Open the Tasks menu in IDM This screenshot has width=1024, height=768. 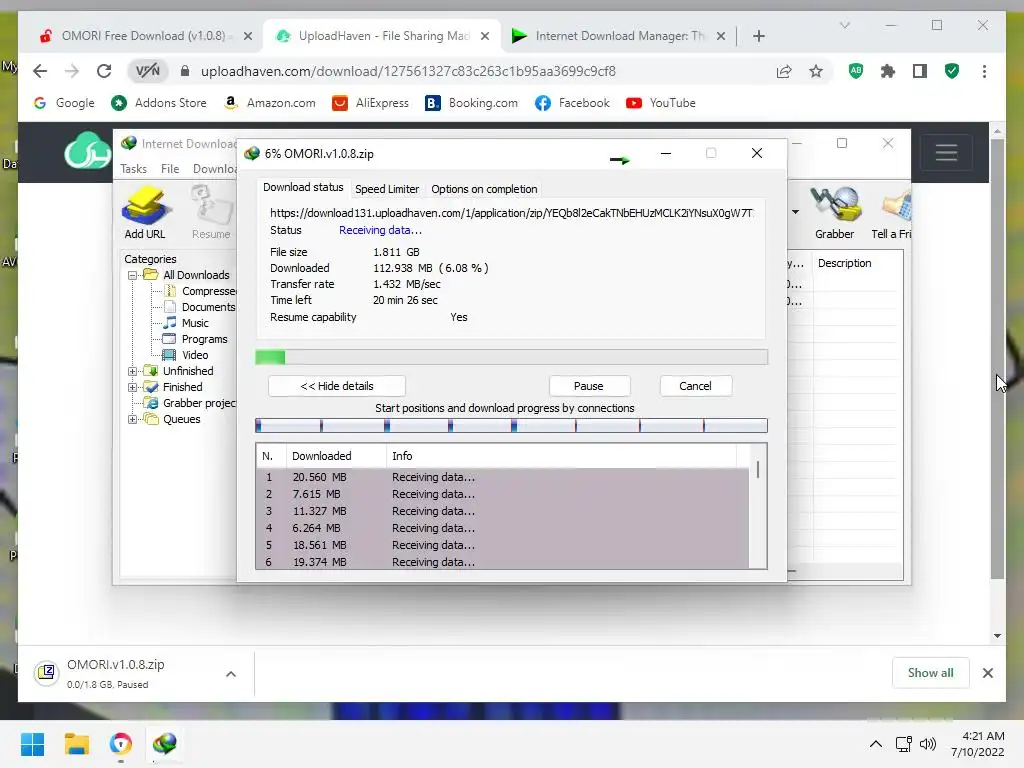[x=133, y=168]
